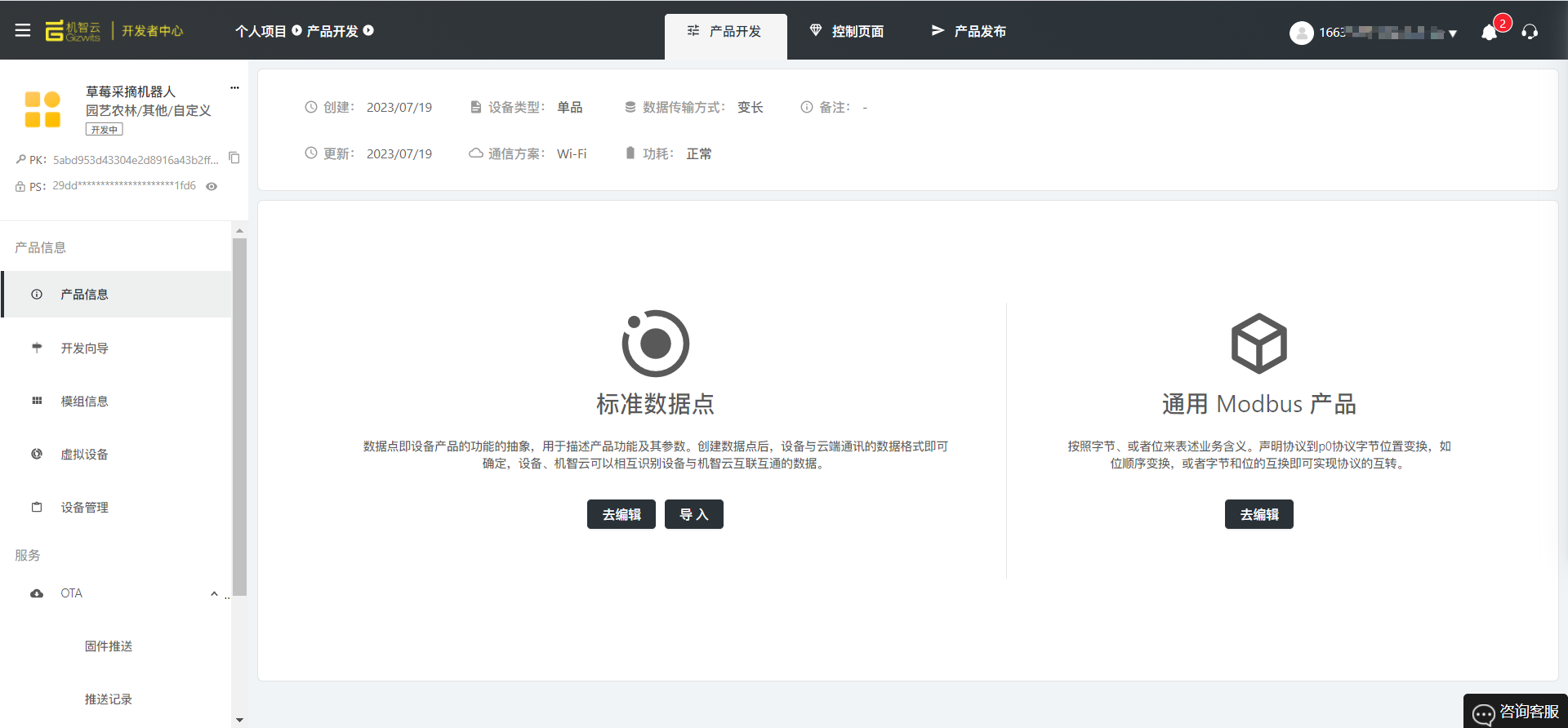Viewport: 1568px width, 728px height.
Task: Reveal the product secret with eye icon
Action: coord(212,186)
